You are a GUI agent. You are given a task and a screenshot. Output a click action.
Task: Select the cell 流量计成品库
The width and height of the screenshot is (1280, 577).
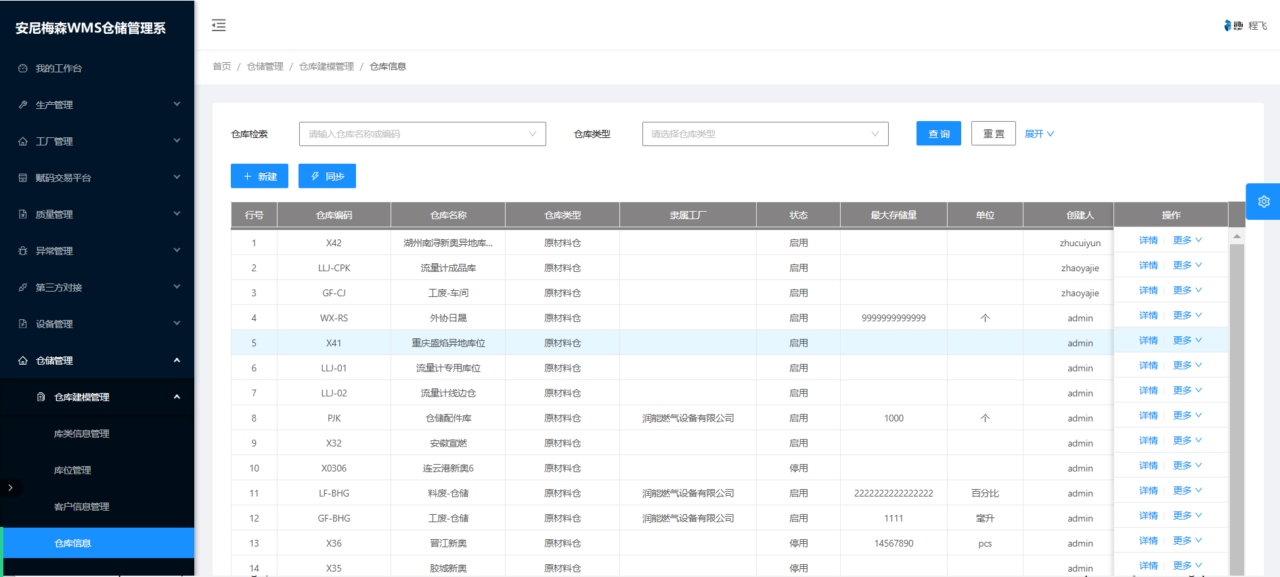pos(448,268)
